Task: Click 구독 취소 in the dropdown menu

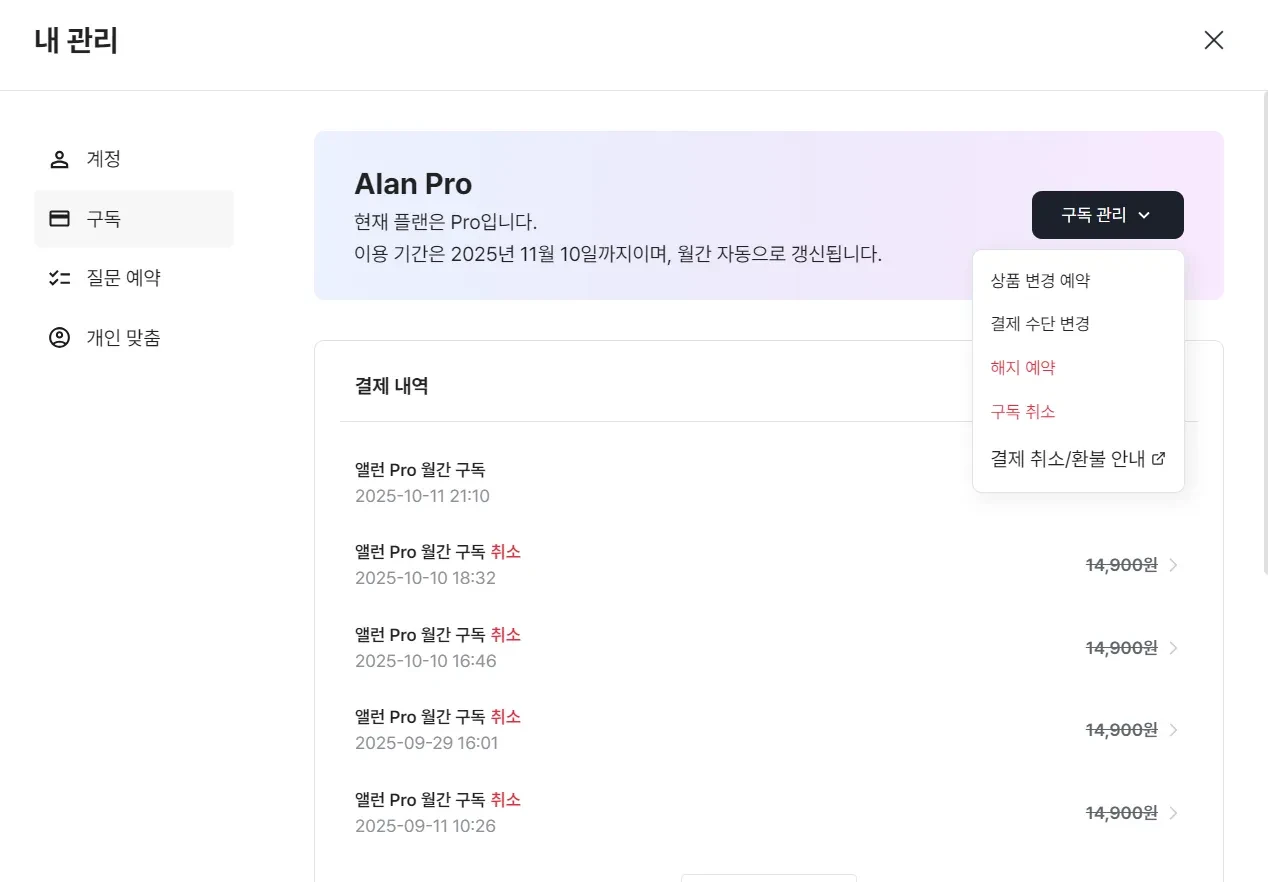Action: [x=1023, y=412]
